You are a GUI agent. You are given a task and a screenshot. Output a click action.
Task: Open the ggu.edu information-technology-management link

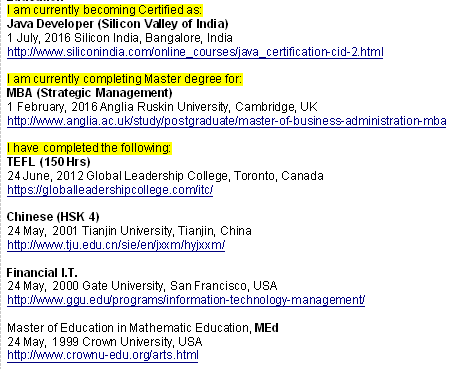click(x=186, y=300)
